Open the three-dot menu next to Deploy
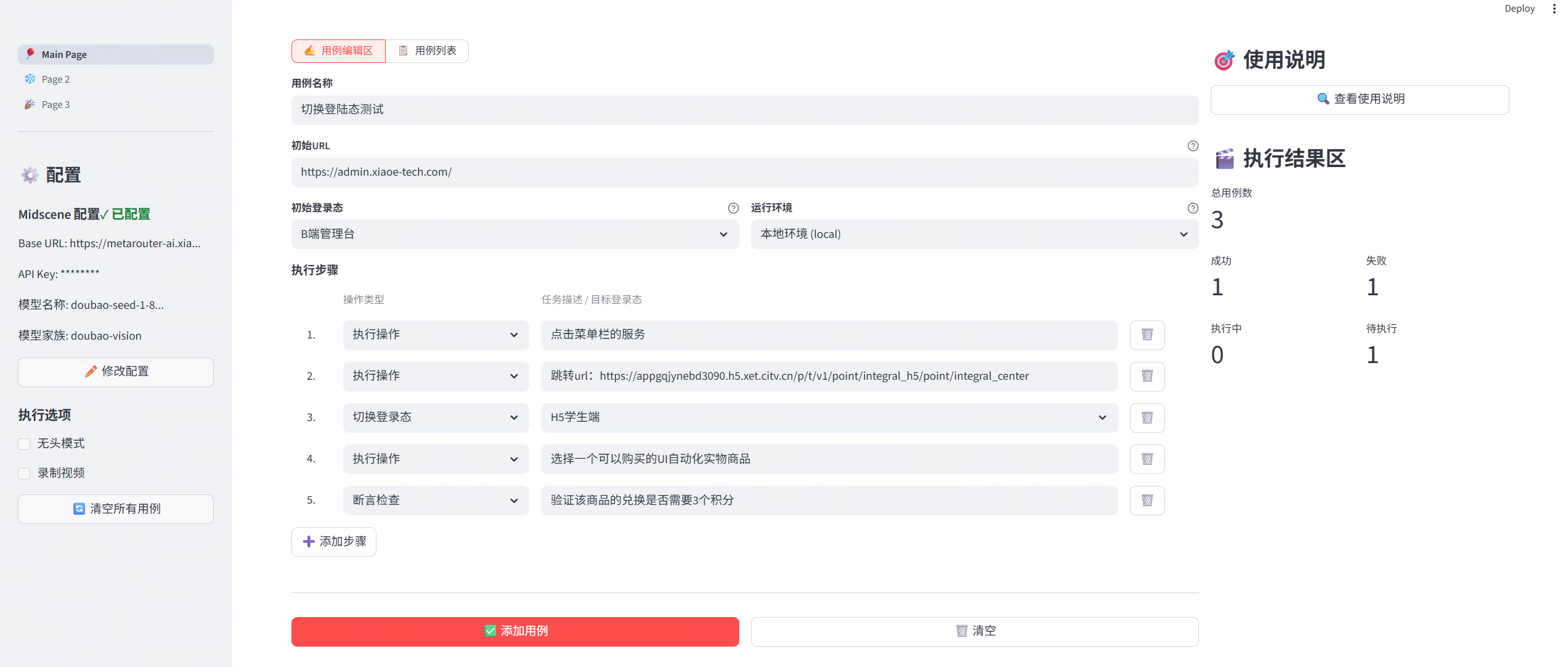This screenshot has height=667, width=1568. pos(1554,9)
